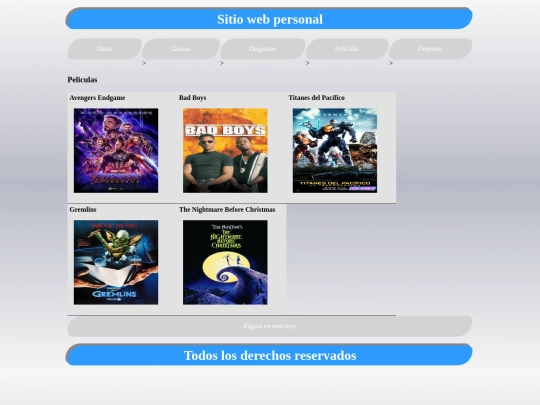Click the Gremlins title text

pyautogui.click(x=83, y=209)
